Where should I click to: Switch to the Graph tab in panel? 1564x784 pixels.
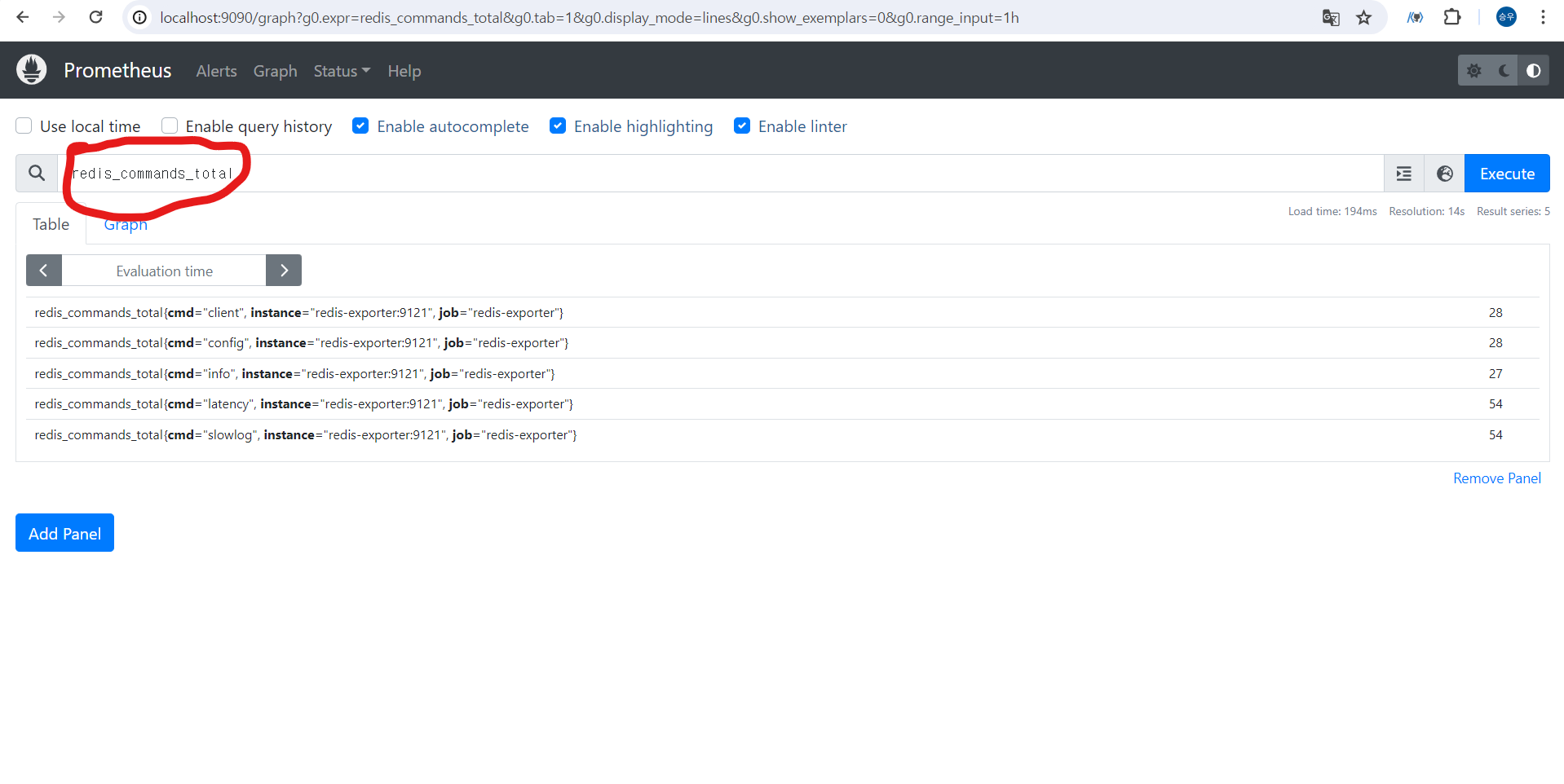[x=126, y=224]
